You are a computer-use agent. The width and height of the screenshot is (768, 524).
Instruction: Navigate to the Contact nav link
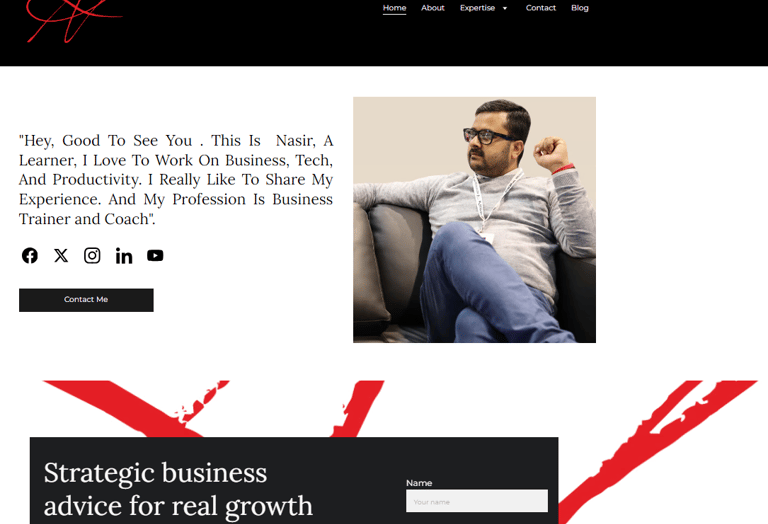pos(541,8)
